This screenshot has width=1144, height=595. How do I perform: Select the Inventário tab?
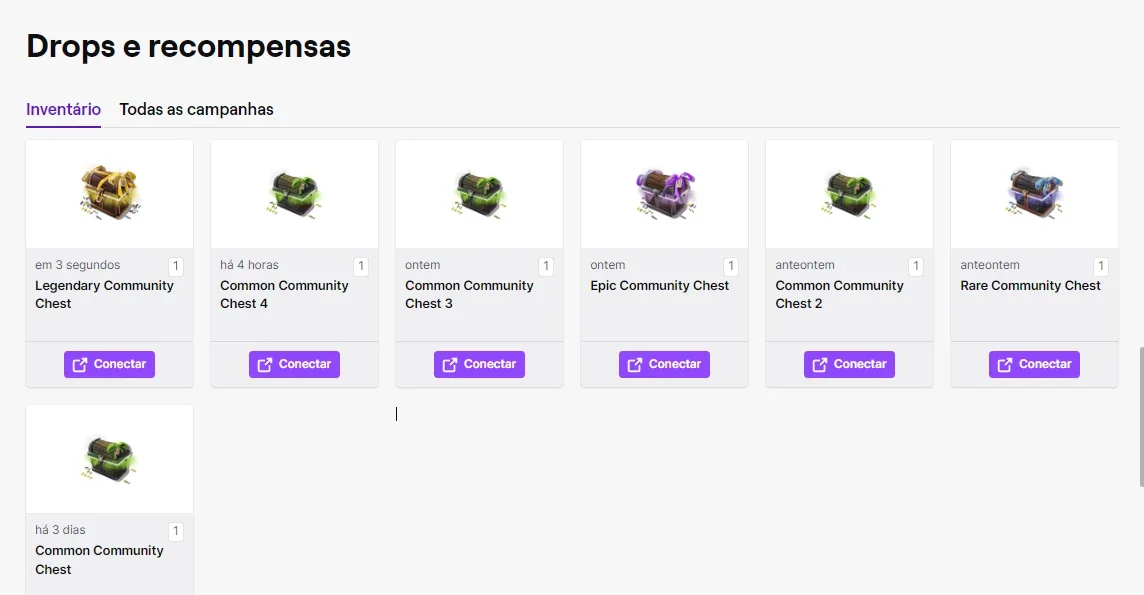[x=63, y=109]
